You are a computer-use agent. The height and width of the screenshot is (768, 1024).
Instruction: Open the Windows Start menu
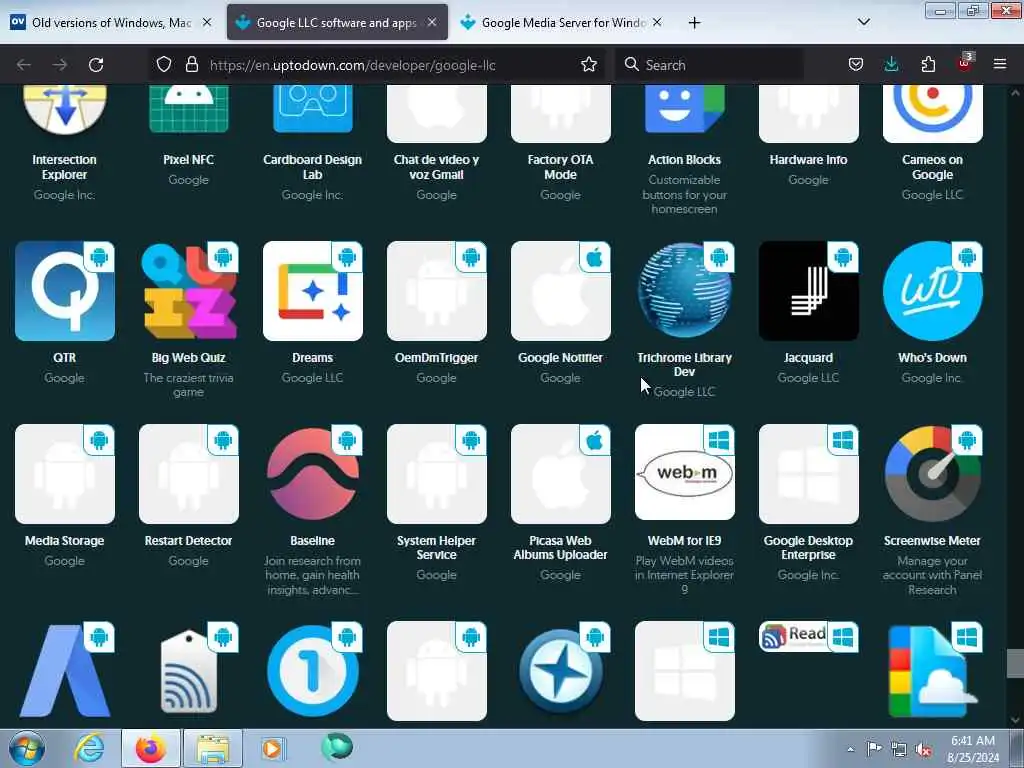27,749
